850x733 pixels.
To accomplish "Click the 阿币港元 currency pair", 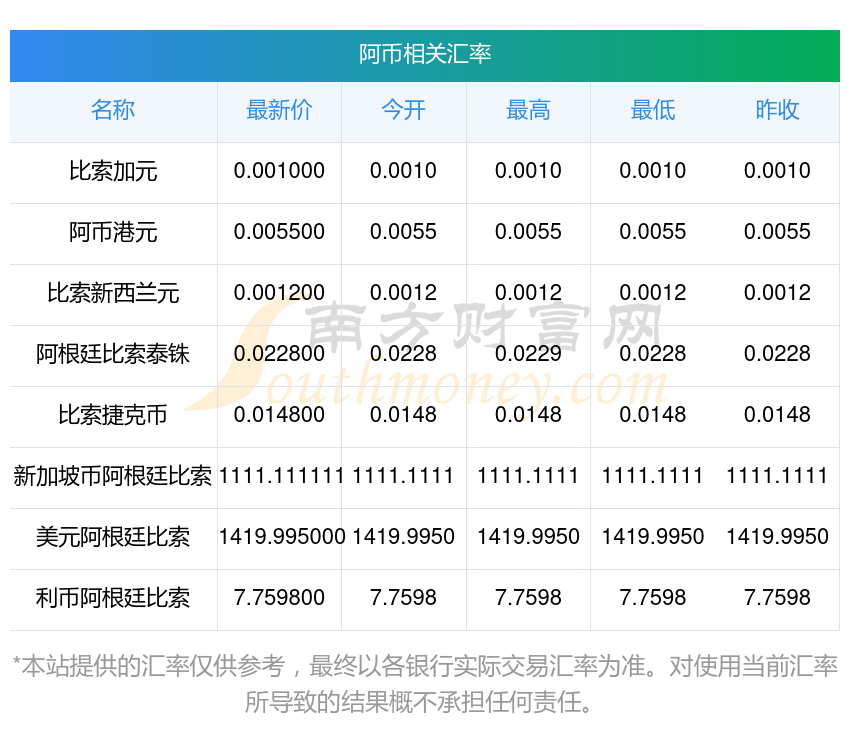I will tap(113, 232).
